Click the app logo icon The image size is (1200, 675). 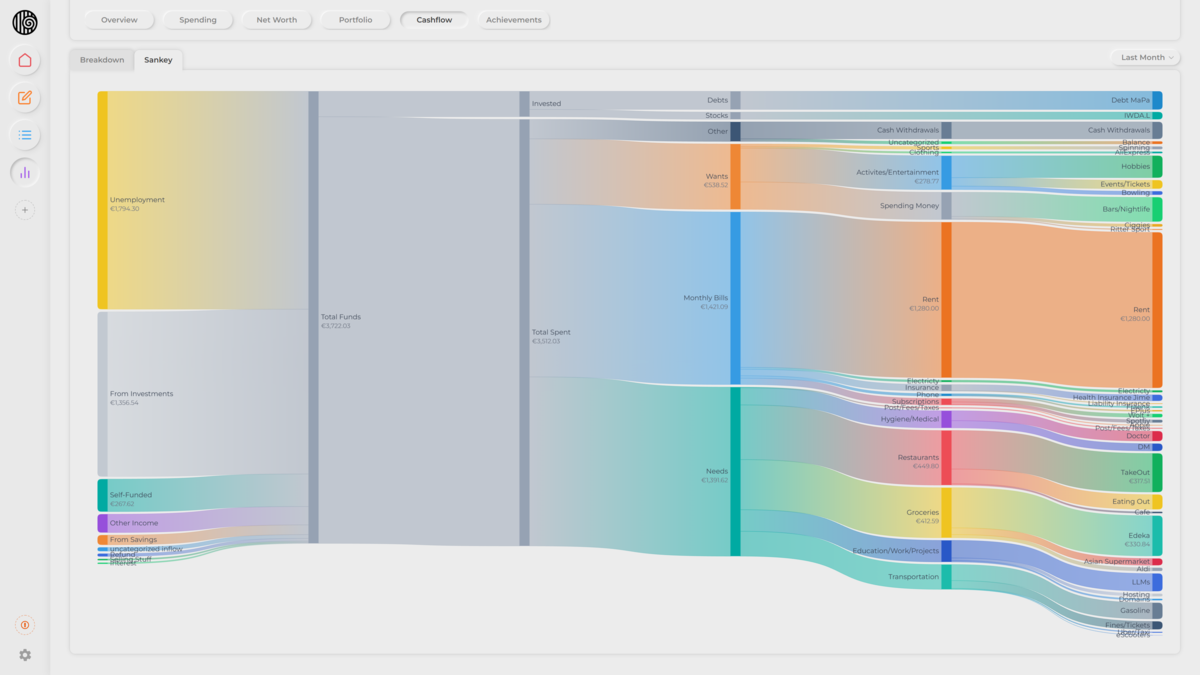[x=25, y=22]
